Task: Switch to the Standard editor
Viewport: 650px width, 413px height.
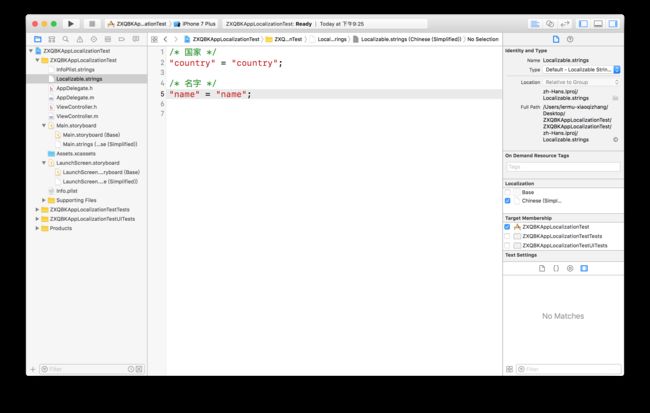Action: [x=535, y=24]
